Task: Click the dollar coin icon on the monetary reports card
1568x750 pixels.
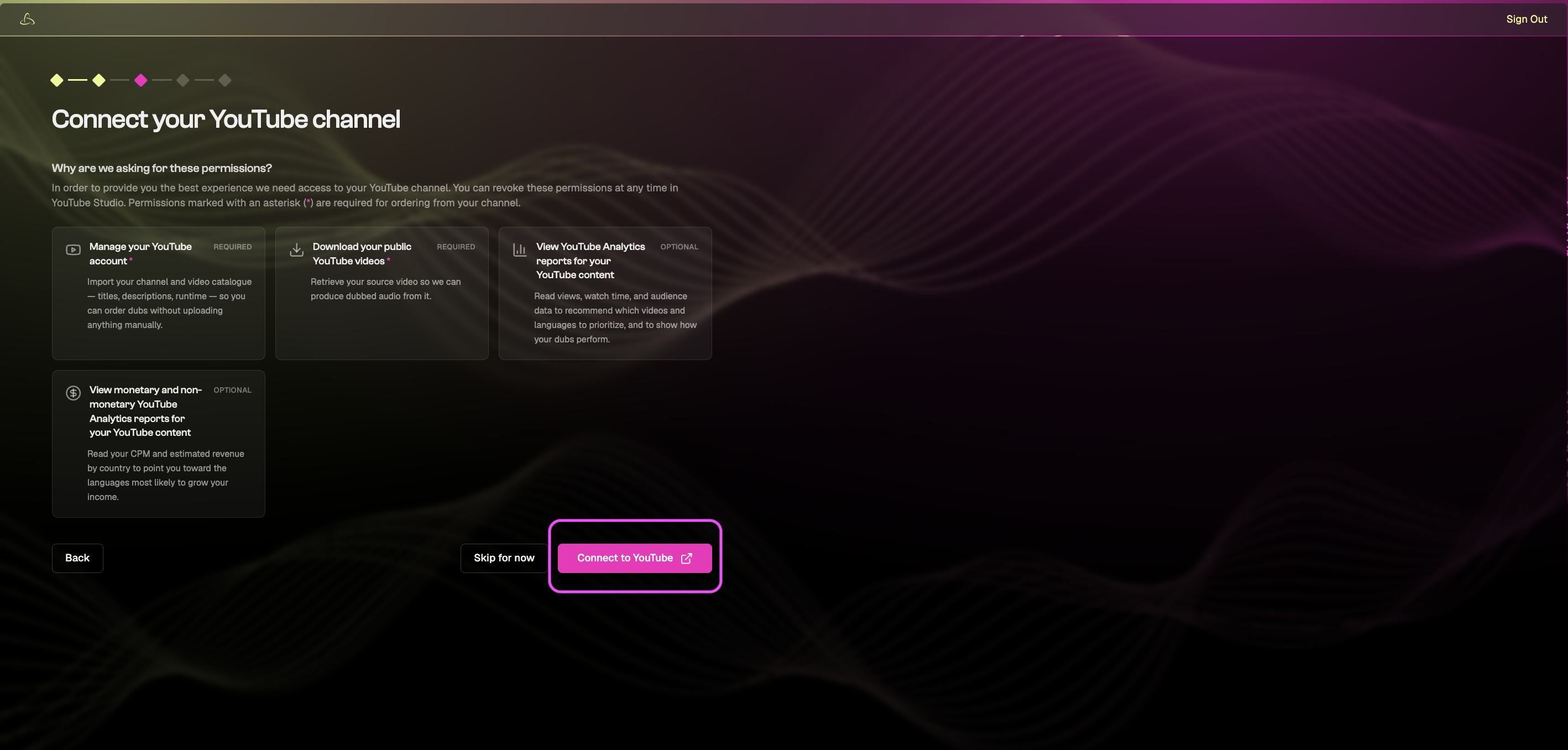Action: click(x=73, y=393)
